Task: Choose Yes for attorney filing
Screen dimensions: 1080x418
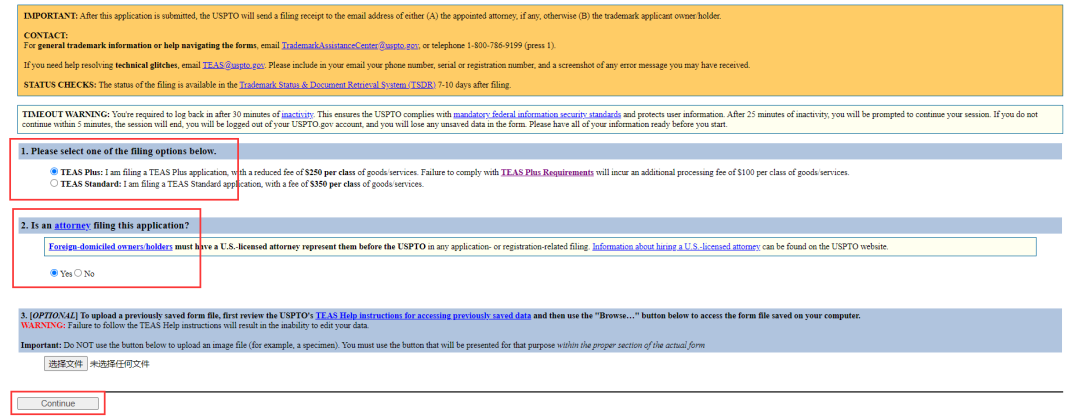Action: (x=54, y=273)
